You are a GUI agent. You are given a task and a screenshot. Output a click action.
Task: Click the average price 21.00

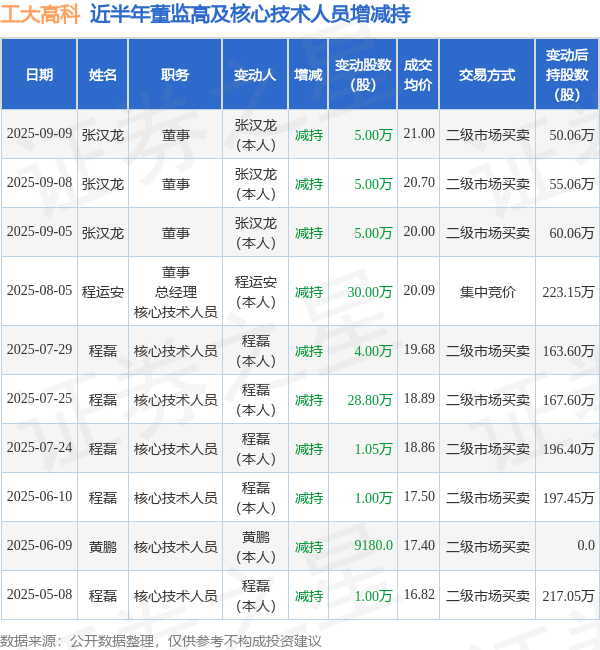tap(419, 133)
